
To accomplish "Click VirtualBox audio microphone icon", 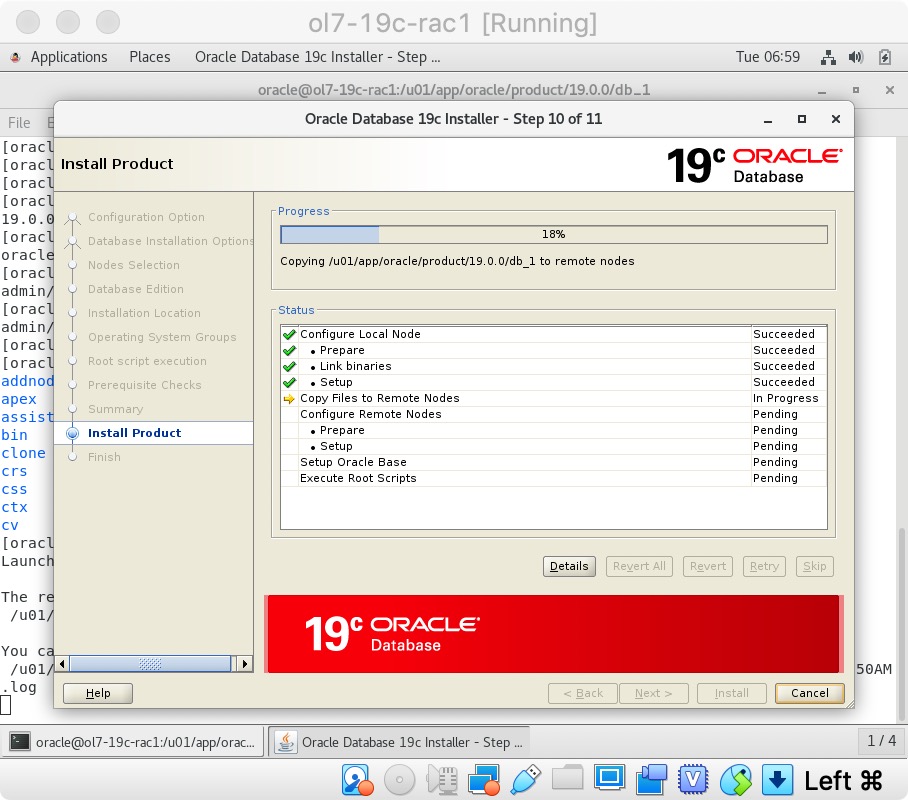I will [442, 780].
